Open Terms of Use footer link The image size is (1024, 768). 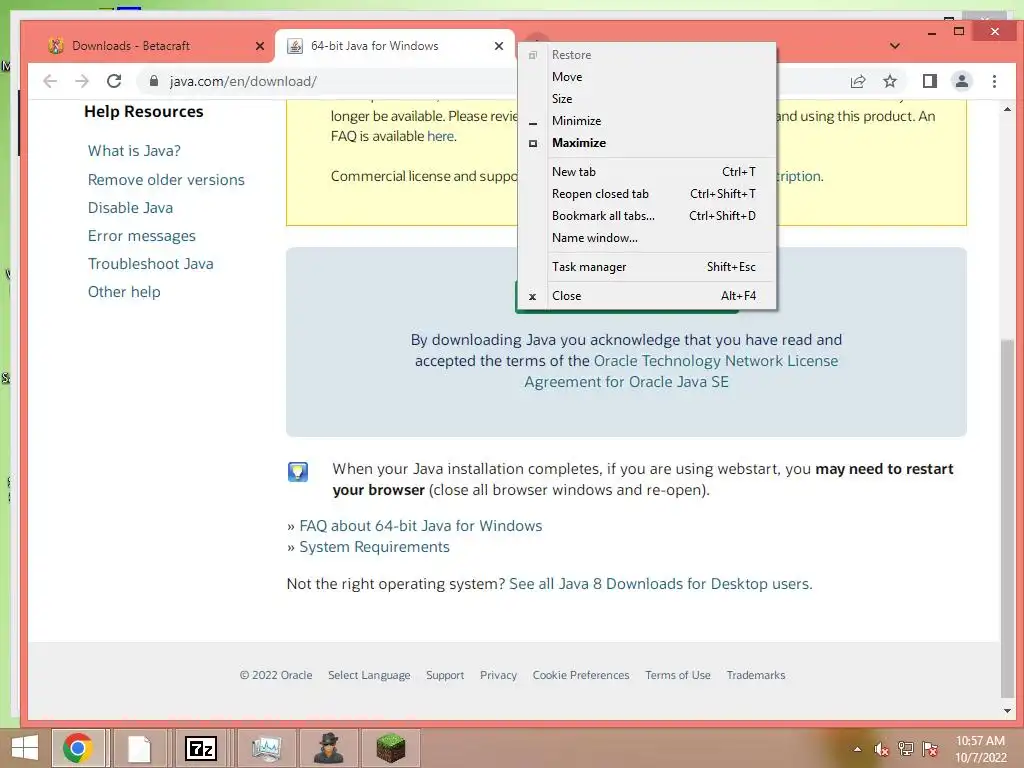coord(678,675)
